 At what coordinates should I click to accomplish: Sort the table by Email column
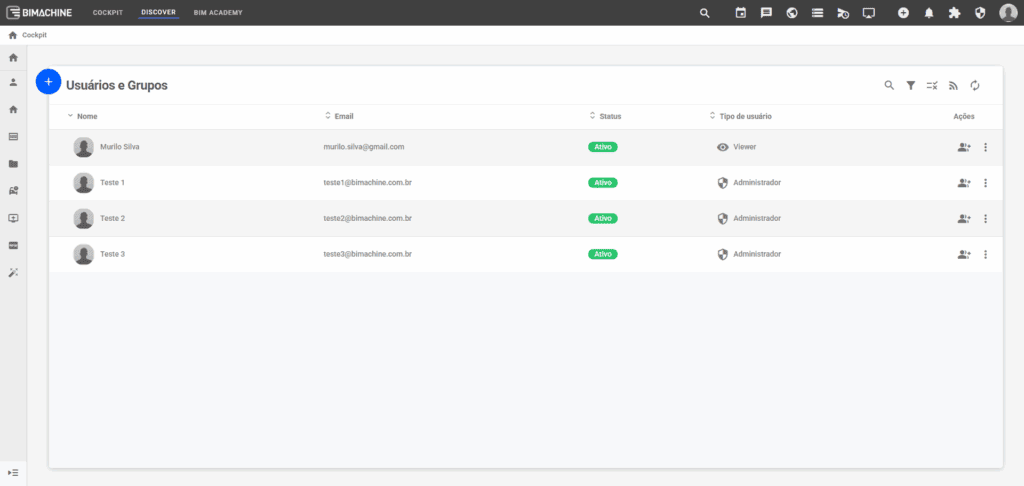343,117
